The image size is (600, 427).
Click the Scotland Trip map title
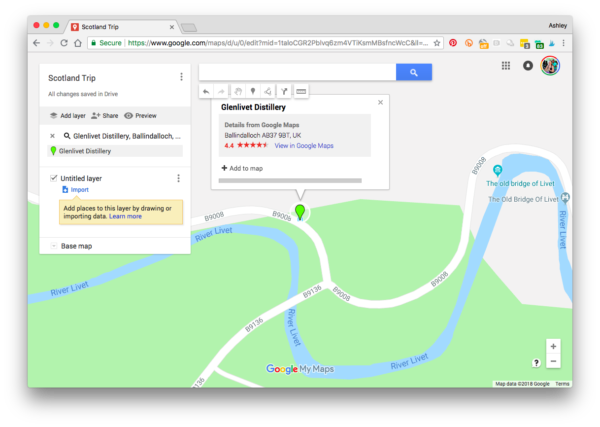pos(72,78)
